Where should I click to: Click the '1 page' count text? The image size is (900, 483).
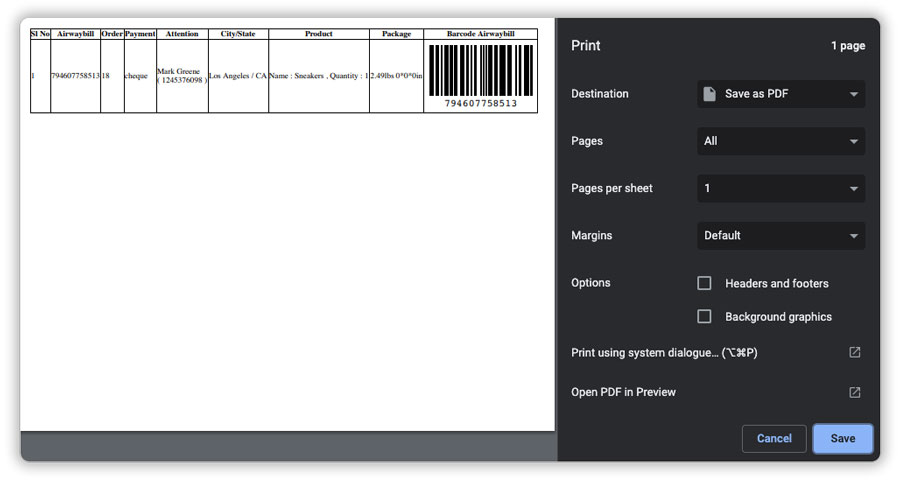[x=848, y=46]
